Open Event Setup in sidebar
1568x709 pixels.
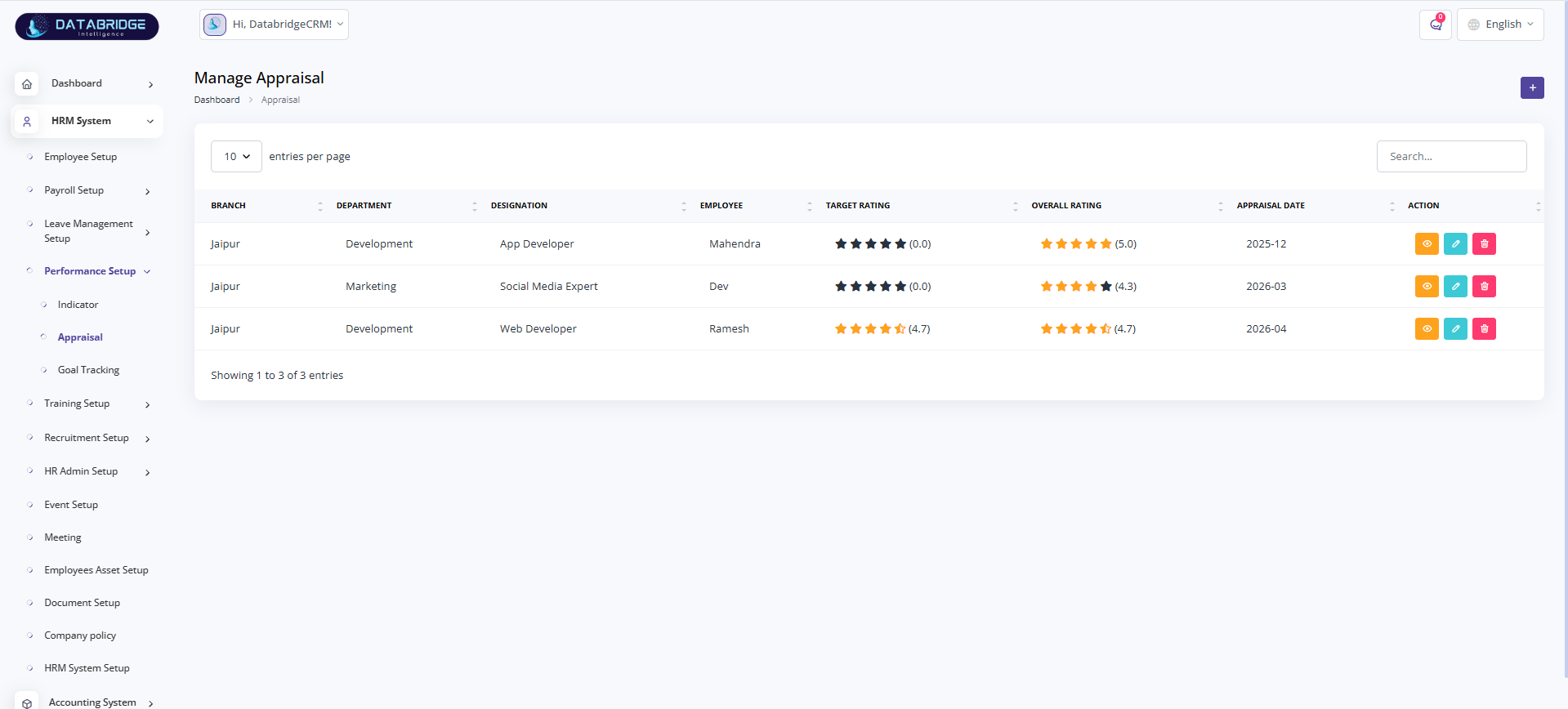[71, 505]
